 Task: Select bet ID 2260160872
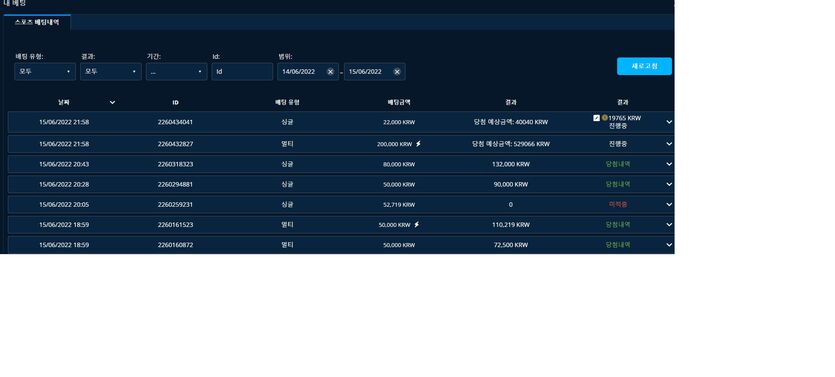coord(175,245)
